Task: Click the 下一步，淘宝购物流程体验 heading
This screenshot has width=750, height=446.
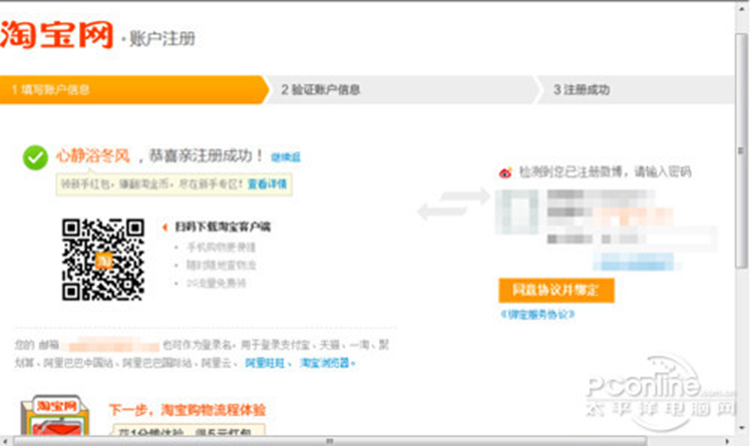Action: pyautogui.click(x=187, y=410)
